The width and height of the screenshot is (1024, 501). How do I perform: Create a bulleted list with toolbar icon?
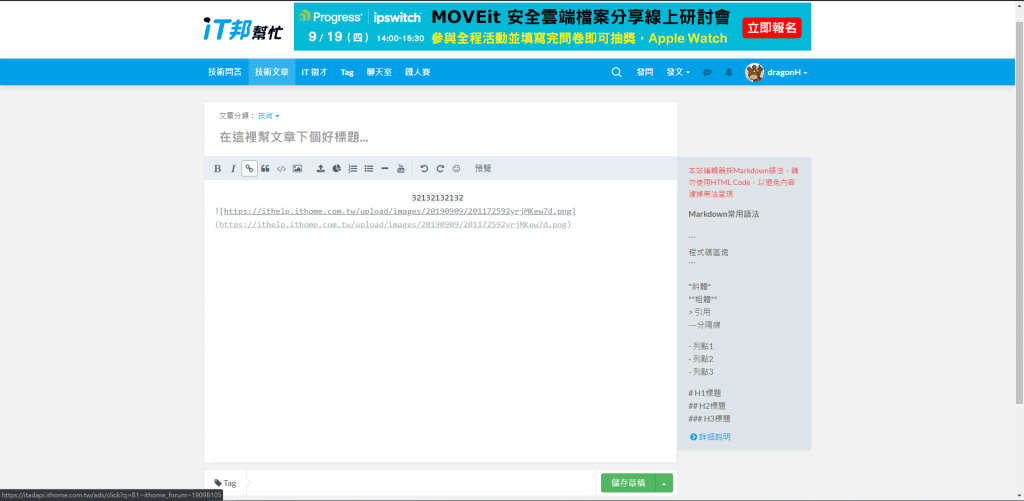(x=368, y=169)
